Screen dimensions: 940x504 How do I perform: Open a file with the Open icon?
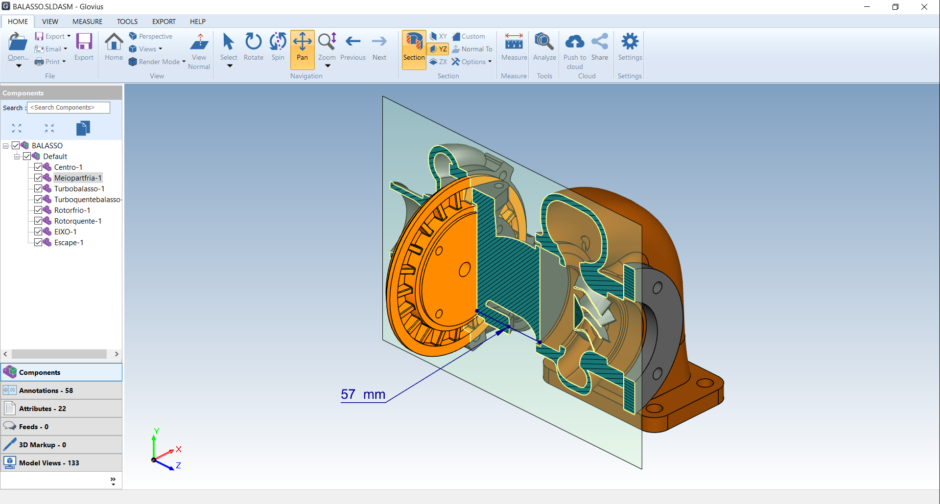click(x=17, y=47)
